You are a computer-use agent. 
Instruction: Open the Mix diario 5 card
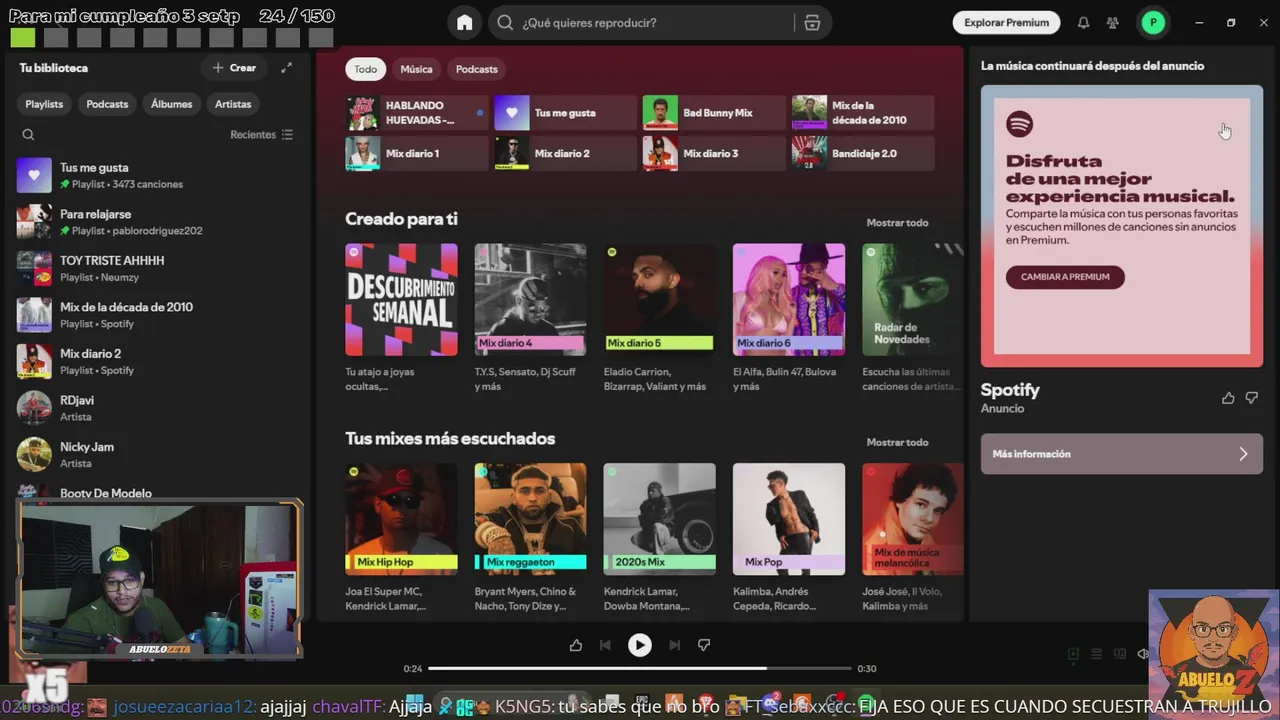[659, 319]
